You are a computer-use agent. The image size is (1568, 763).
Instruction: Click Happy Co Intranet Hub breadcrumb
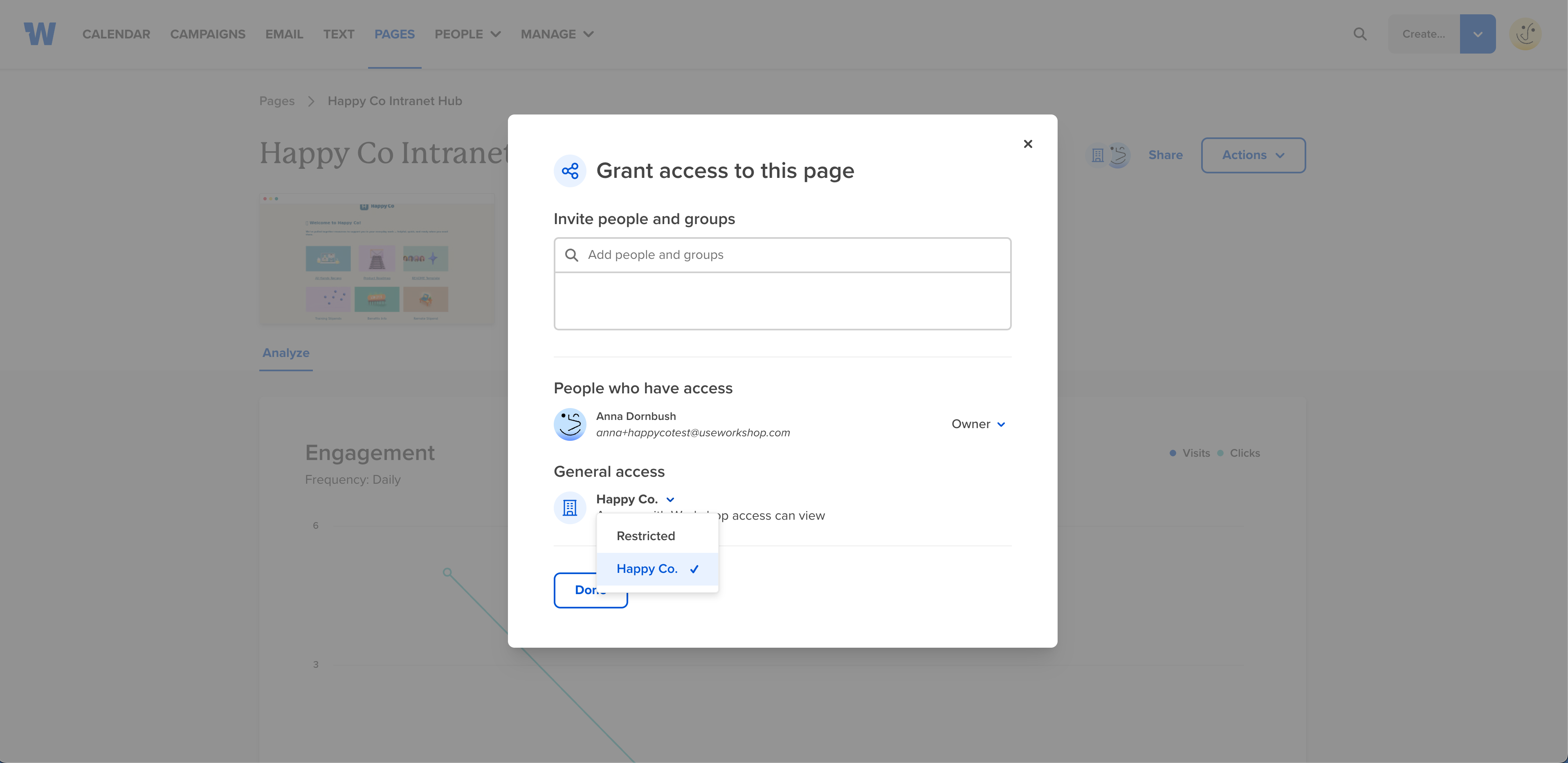pyautogui.click(x=395, y=101)
